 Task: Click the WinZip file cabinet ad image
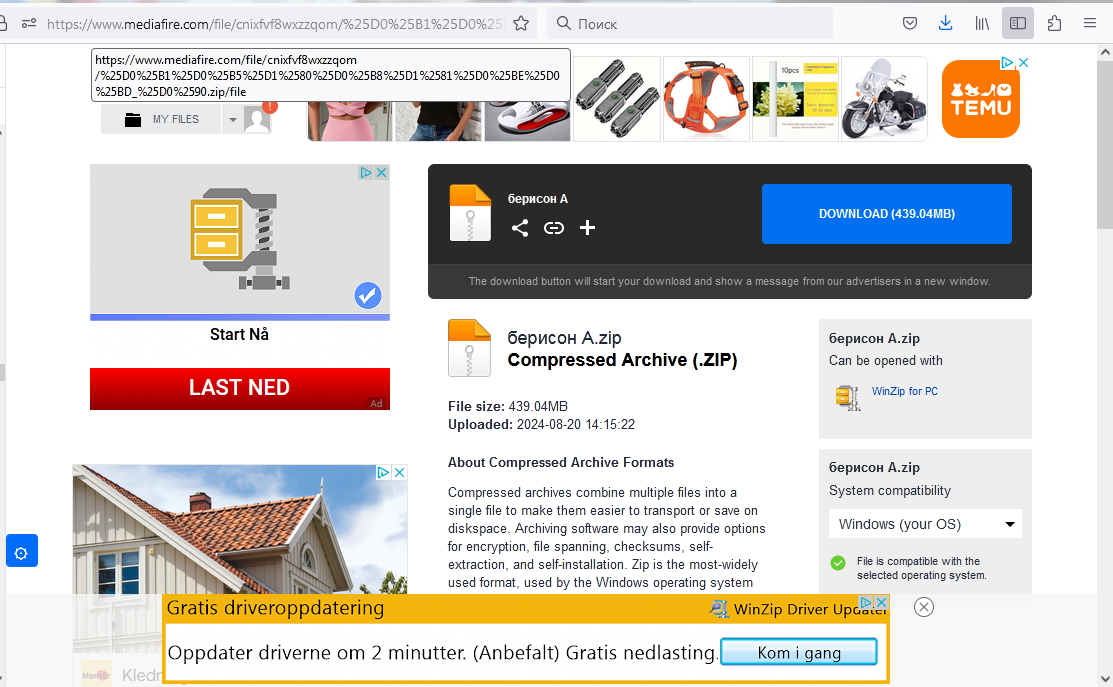(x=240, y=239)
